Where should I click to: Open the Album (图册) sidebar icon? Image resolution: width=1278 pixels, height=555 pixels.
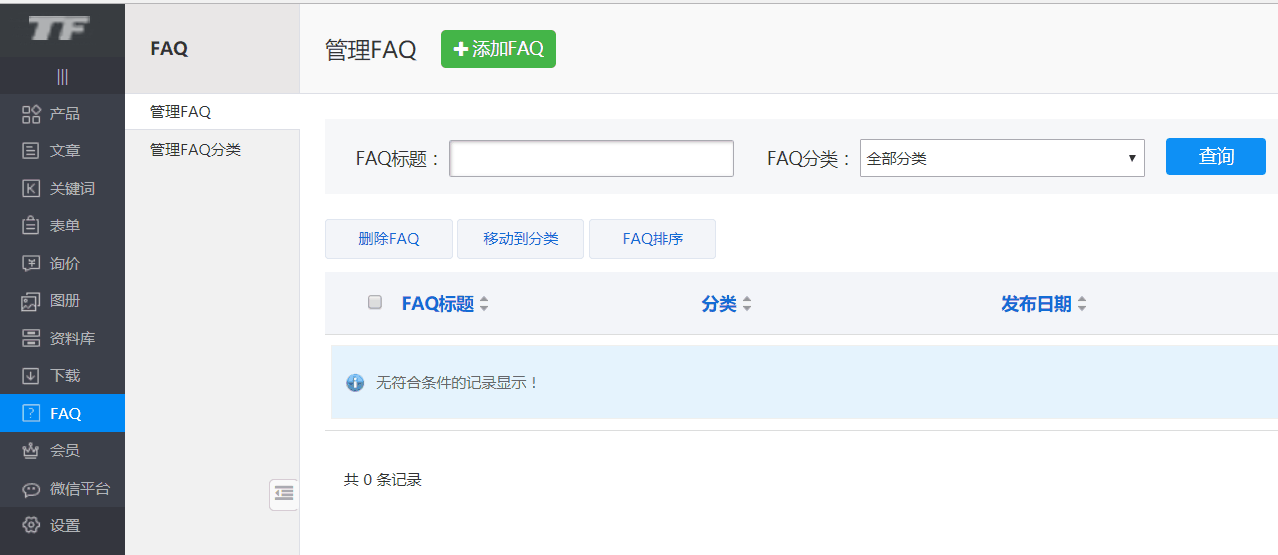pyautogui.click(x=31, y=301)
